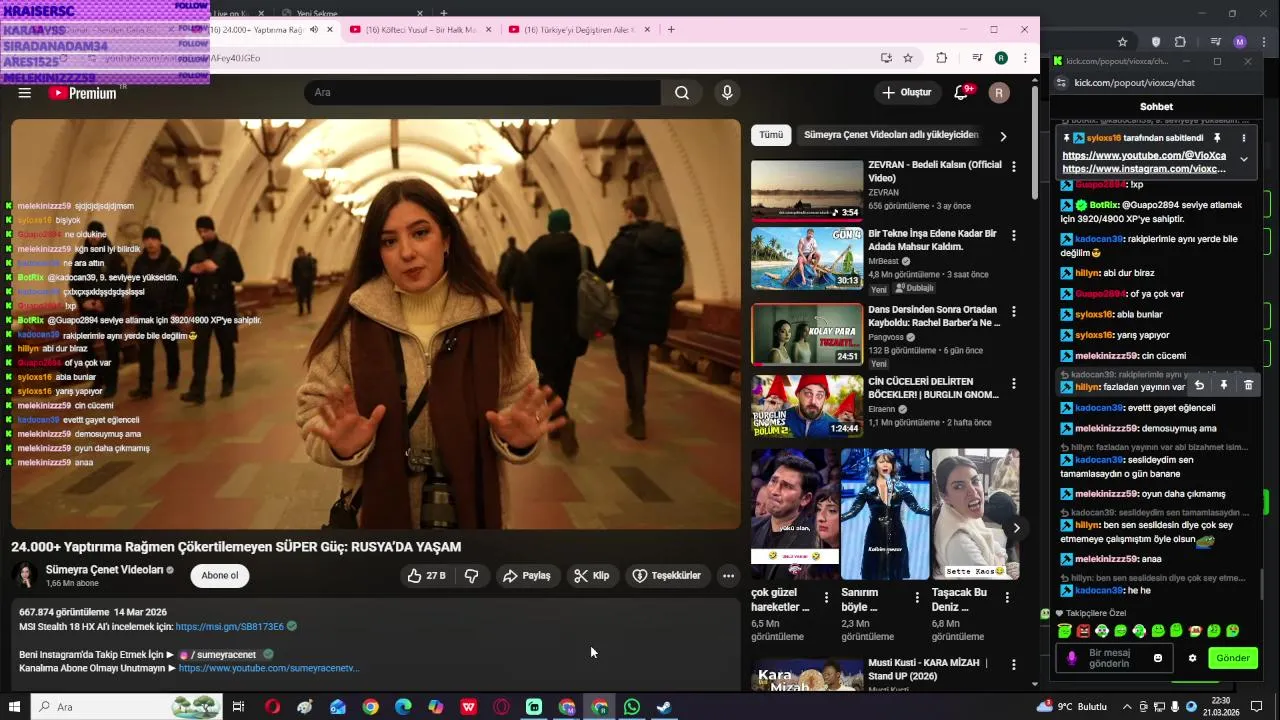Open WhatsApp from the taskbar
The height and width of the screenshot is (720, 1280).
(x=631, y=707)
